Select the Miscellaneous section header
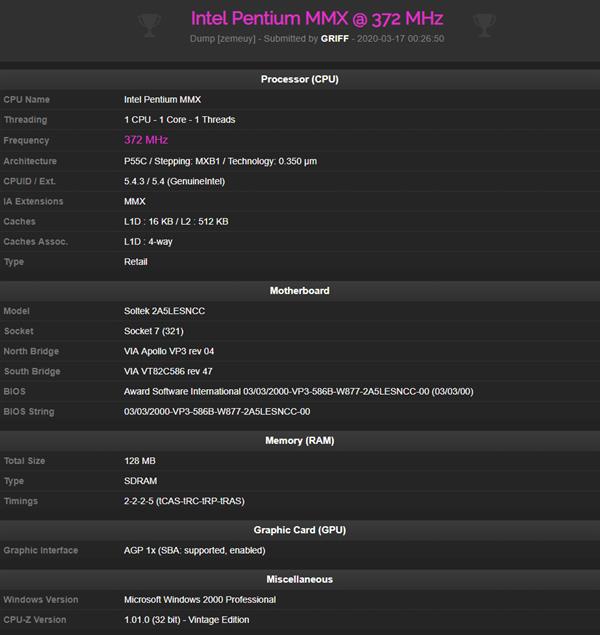Image resolution: width=600 pixels, height=635 pixels. click(300, 579)
